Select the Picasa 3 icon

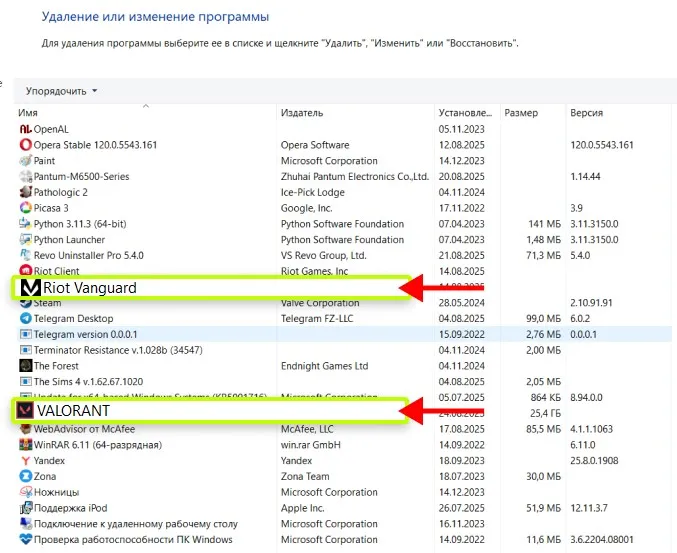click(x=25, y=208)
